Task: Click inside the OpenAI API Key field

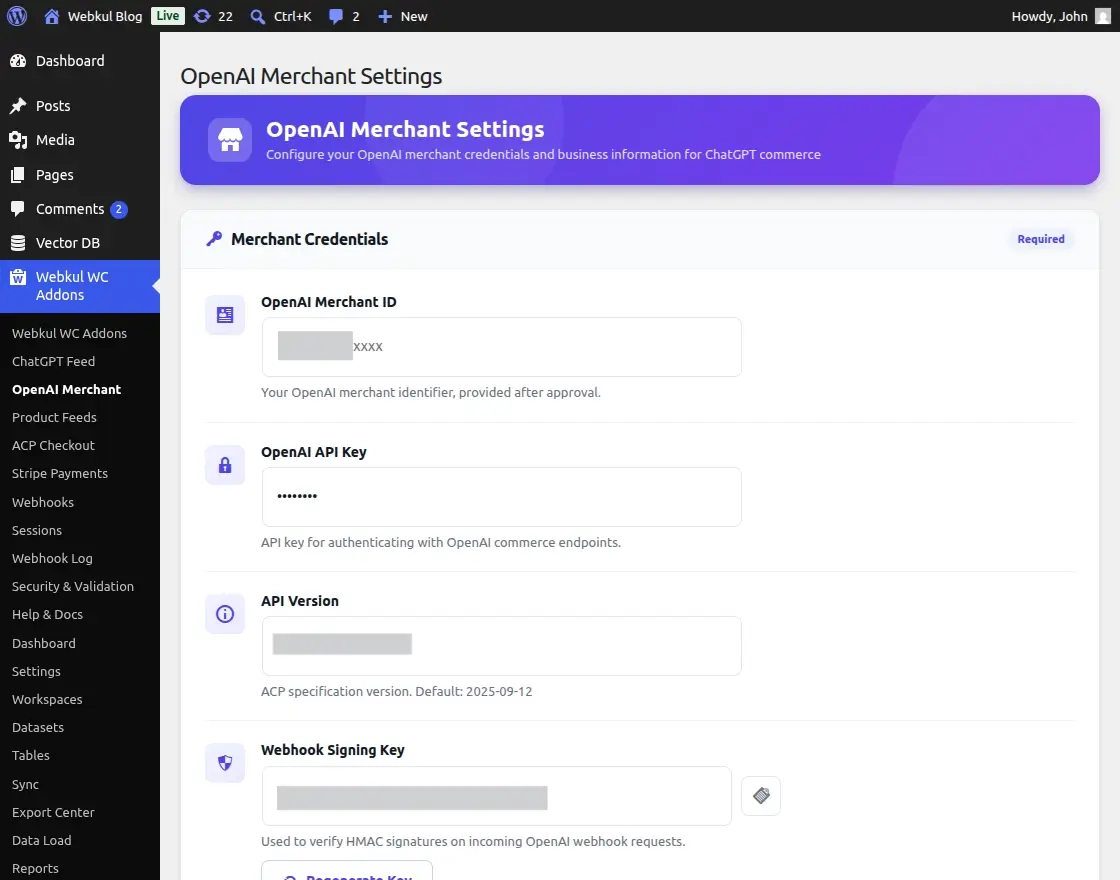Action: pos(500,496)
